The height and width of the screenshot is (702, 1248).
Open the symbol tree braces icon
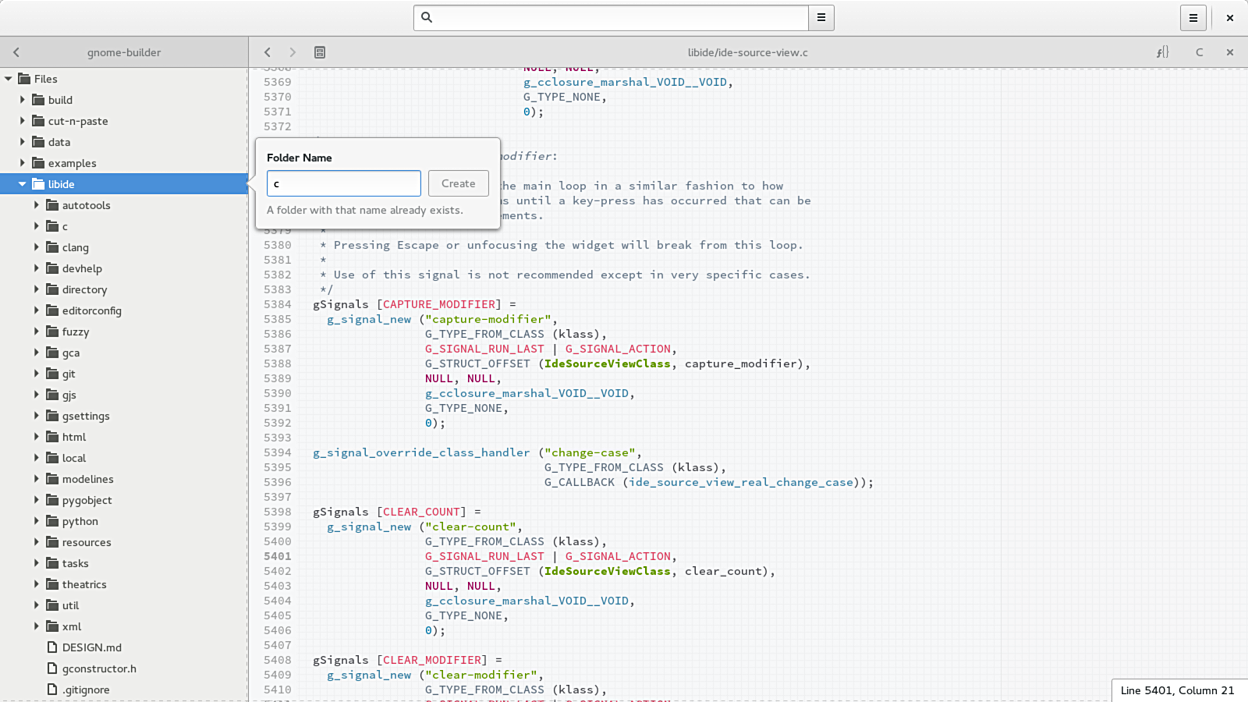click(1162, 52)
